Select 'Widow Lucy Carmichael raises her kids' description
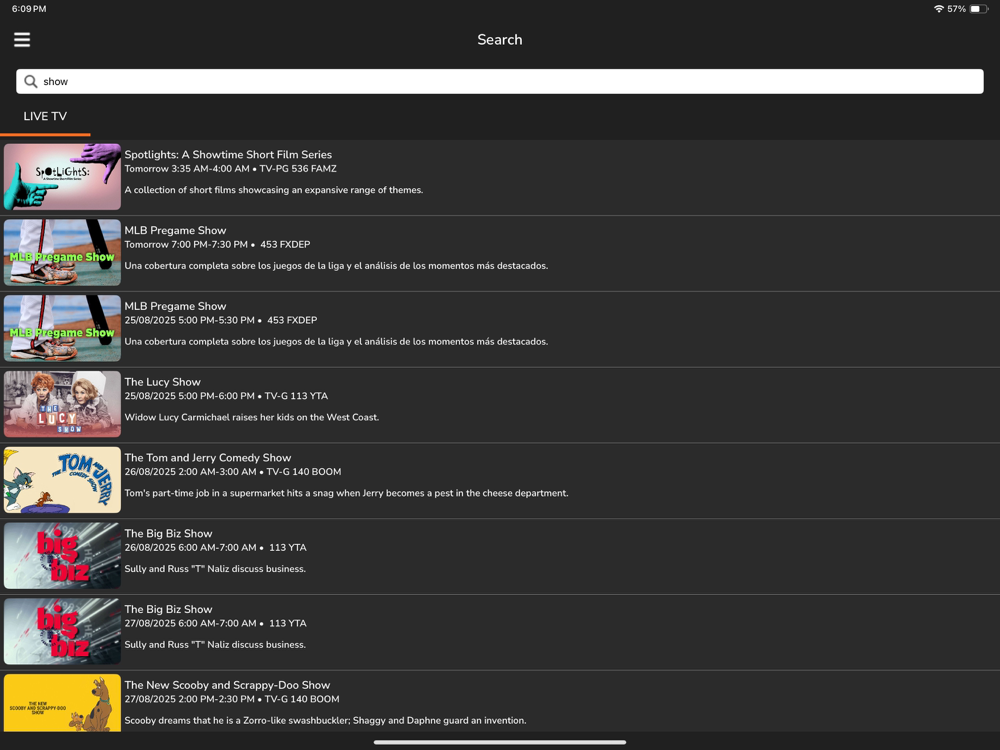Viewport: 1000px width, 750px height. pyautogui.click(x=252, y=417)
